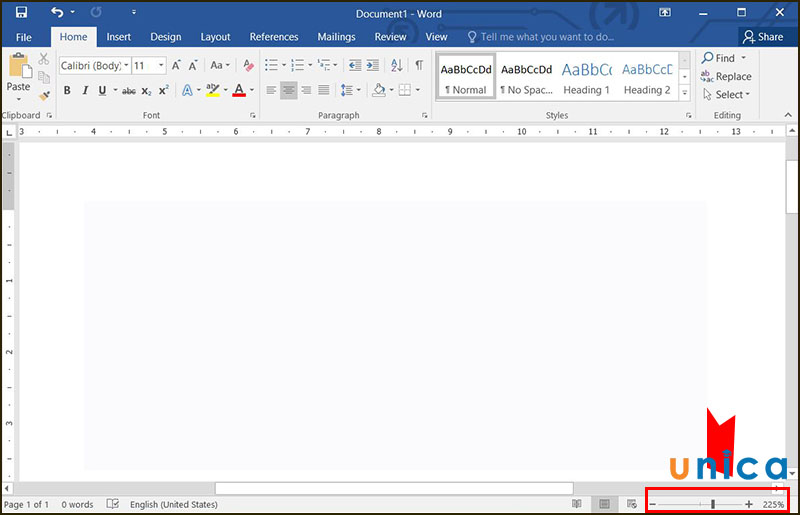This screenshot has width=800, height=515.
Task: Click the Paste clipboard icon
Action: point(19,66)
